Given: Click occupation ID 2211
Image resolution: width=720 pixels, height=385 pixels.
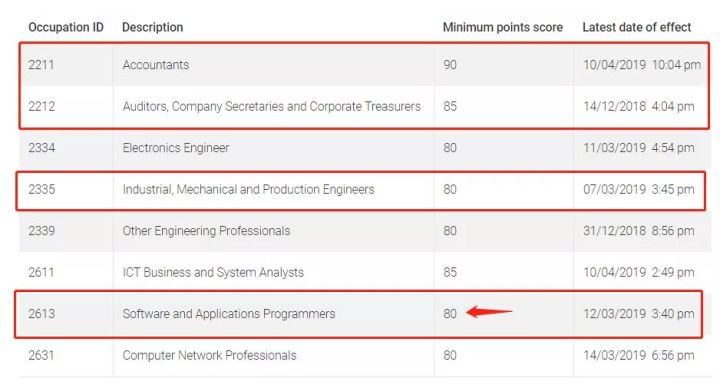Looking at the screenshot, I should click(41, 65).
